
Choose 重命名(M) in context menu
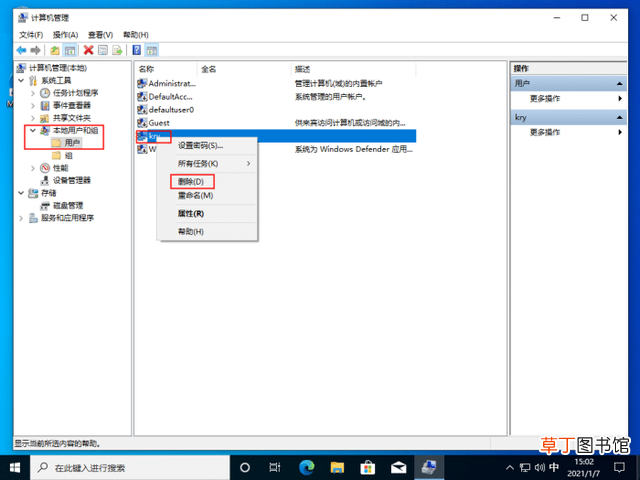coord(207,196)
